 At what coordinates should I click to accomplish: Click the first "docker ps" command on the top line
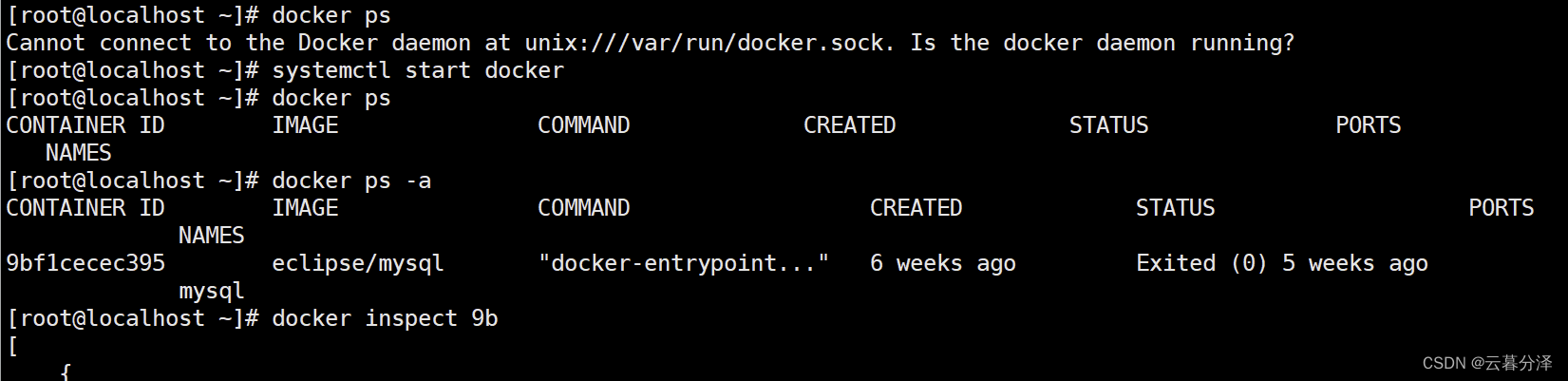[x=331, y=15]
